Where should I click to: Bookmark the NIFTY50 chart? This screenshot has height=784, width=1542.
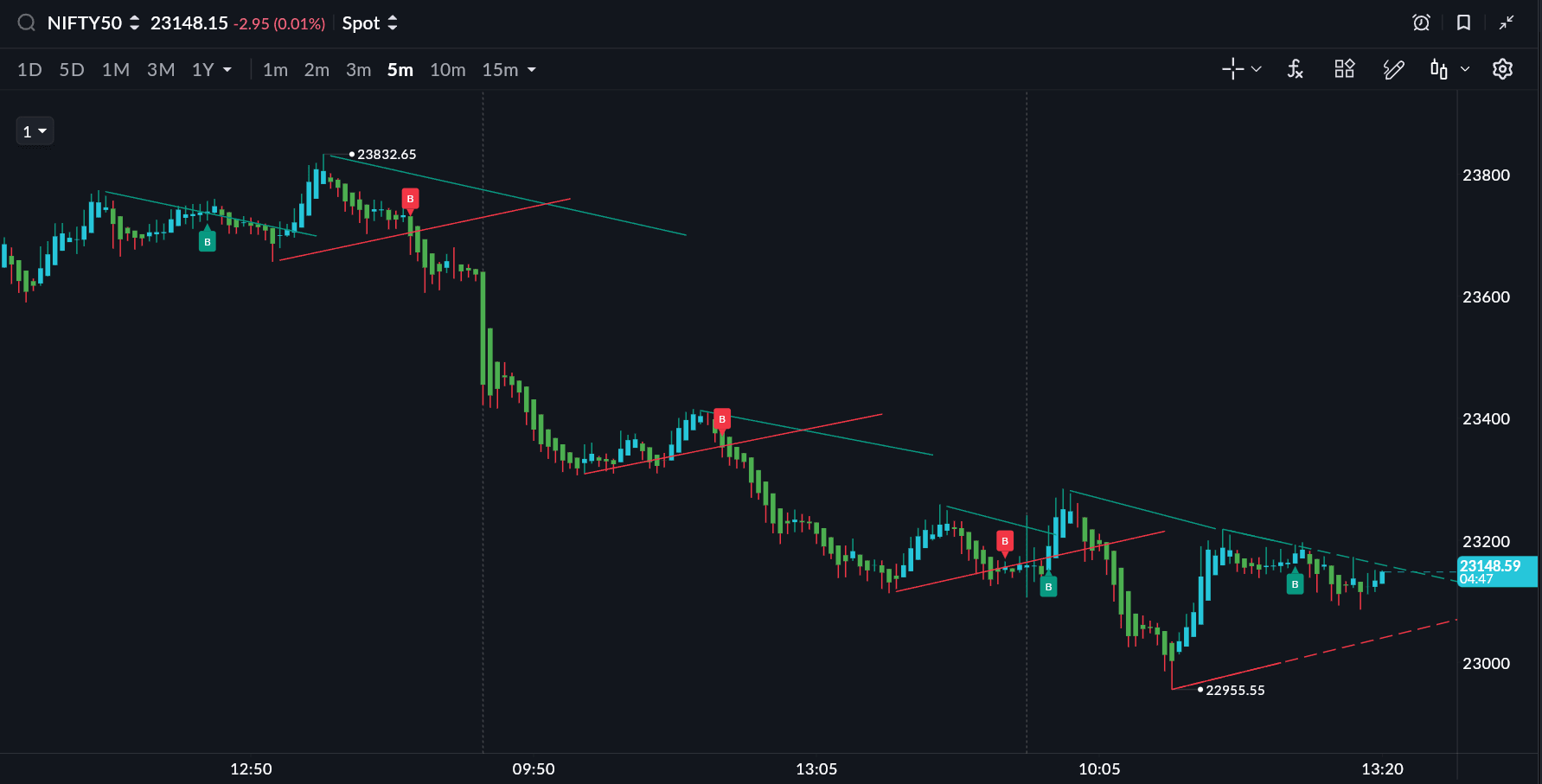1463,23
